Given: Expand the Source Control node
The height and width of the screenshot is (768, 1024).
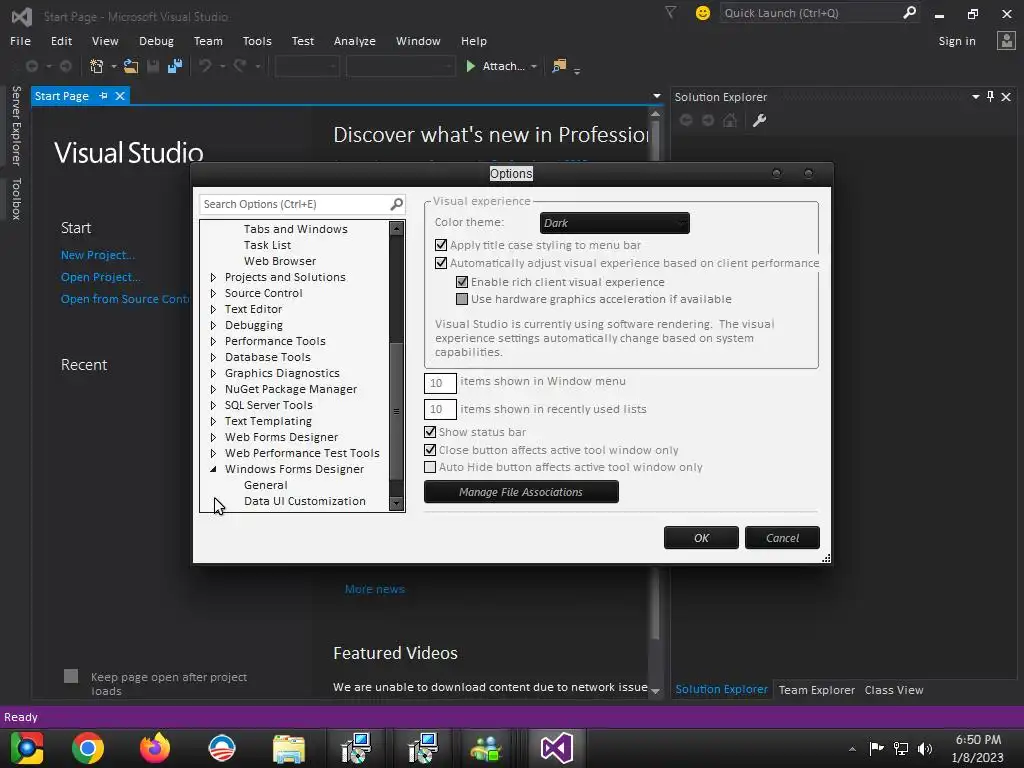Looking at the screenshot, I should [x=213, y=293].
